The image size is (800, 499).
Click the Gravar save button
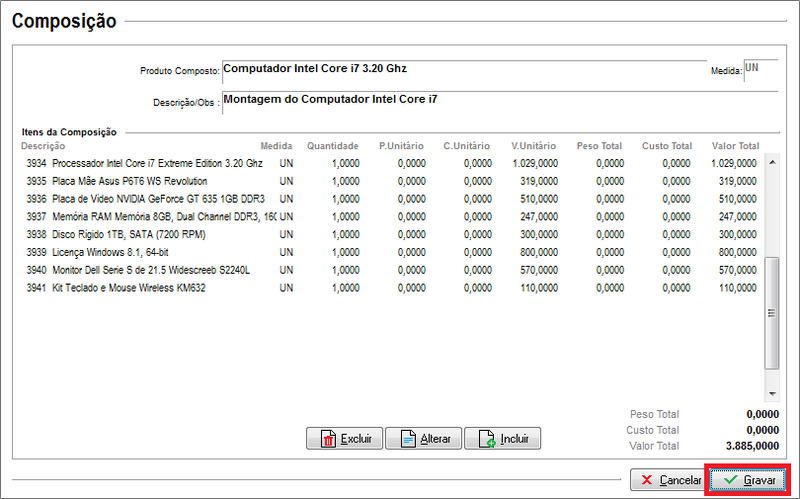tap(750, 480)
